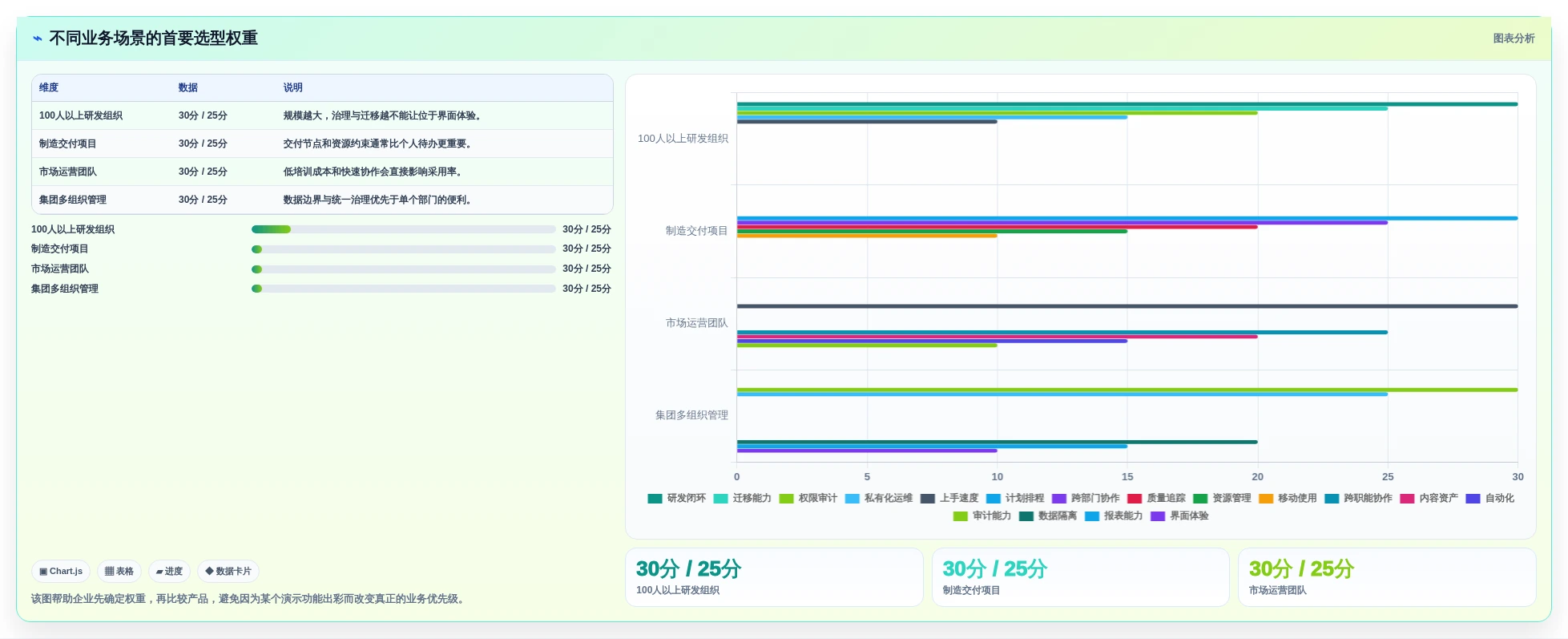Select the 100人以上研发组织 table row name
1568x639 pixels.
[81, 115]
